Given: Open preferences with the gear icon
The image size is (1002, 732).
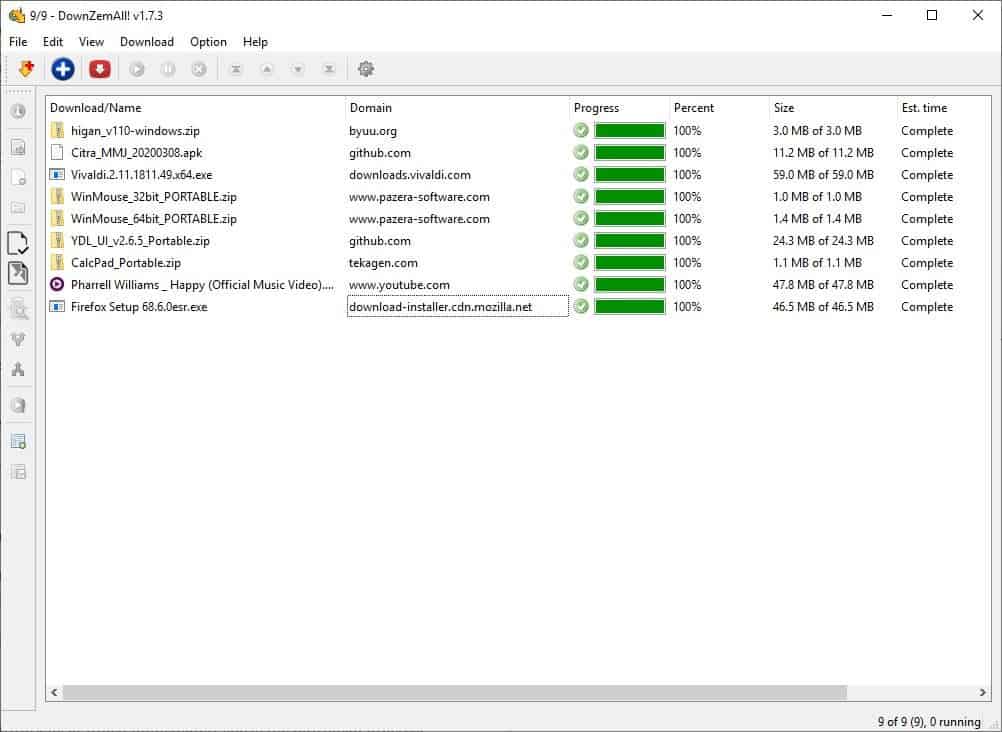Looking at the screenshot, I should click(x=366, y=69).
